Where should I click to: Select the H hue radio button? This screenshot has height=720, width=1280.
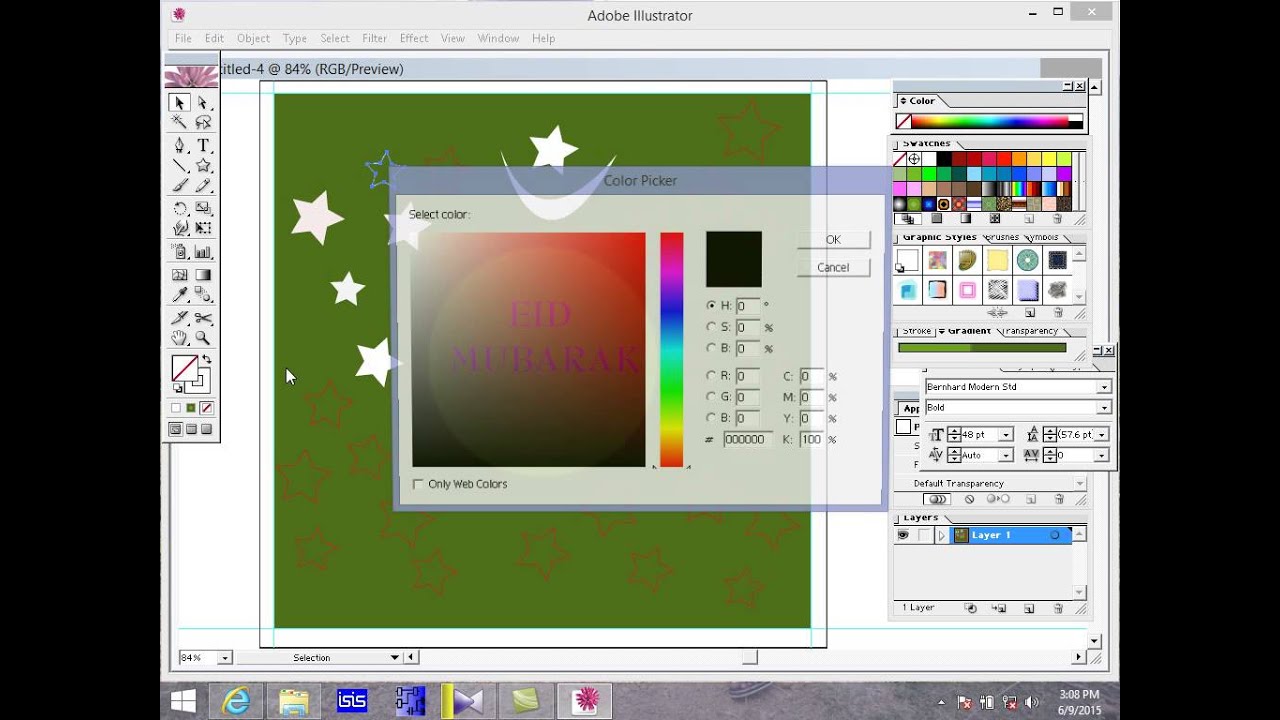point(711,306)
